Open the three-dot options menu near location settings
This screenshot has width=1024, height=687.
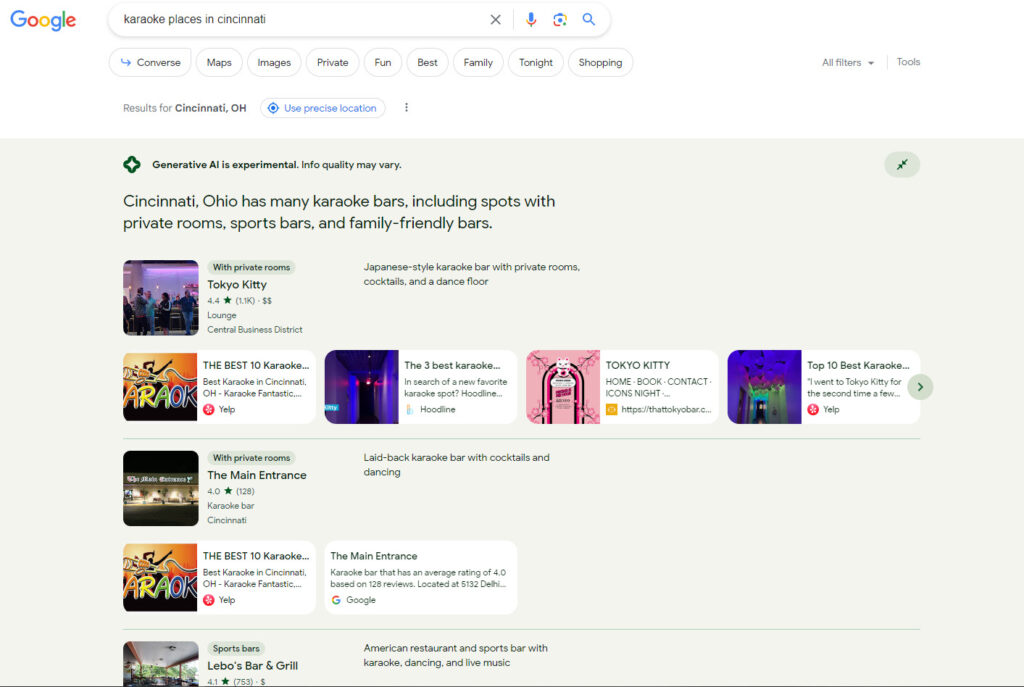point(406,107)
